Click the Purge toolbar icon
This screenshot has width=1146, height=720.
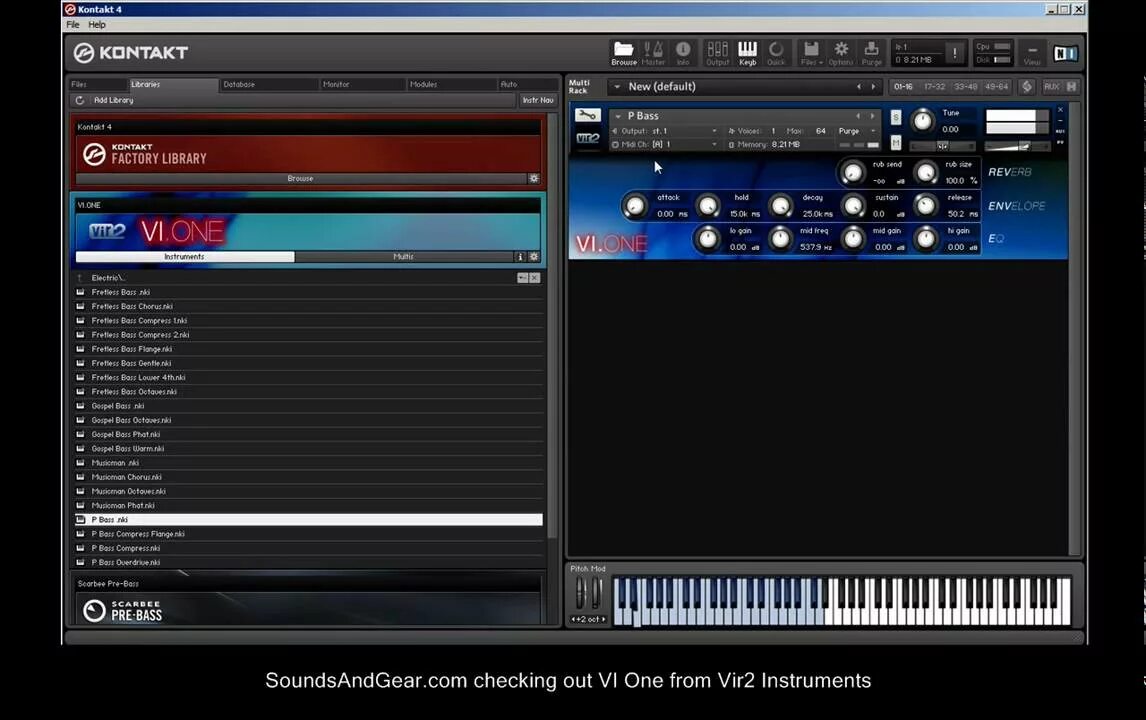(x=871, y=53)
